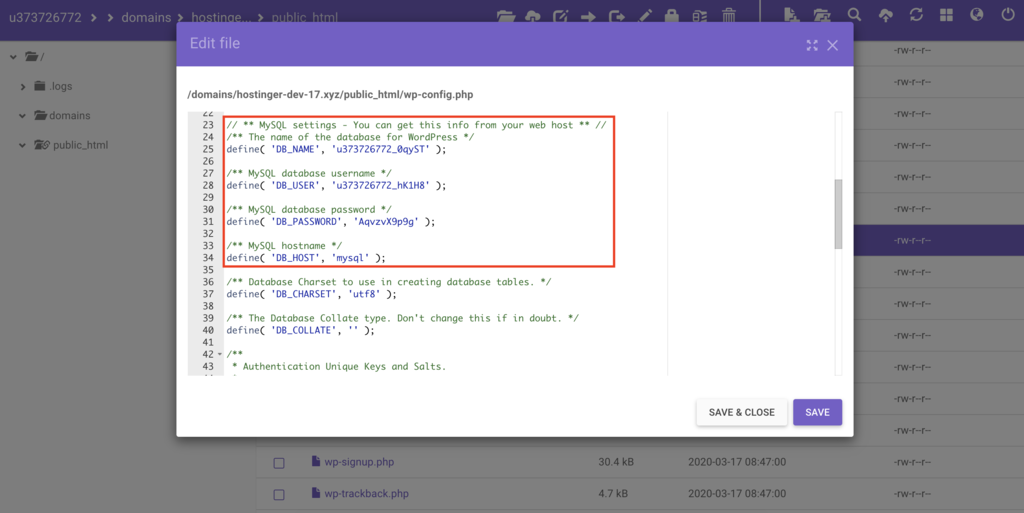Switch to grid view icon

946,15
